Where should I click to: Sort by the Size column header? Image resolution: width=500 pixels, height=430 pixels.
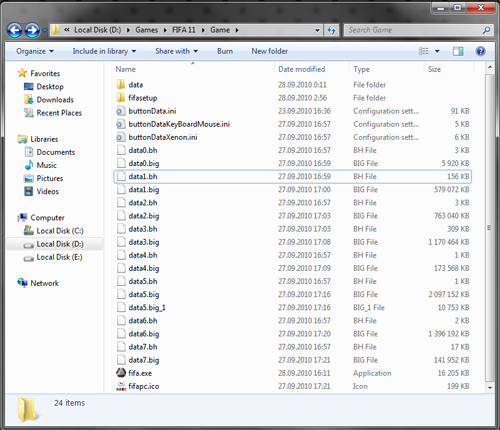tap(434, 69)
